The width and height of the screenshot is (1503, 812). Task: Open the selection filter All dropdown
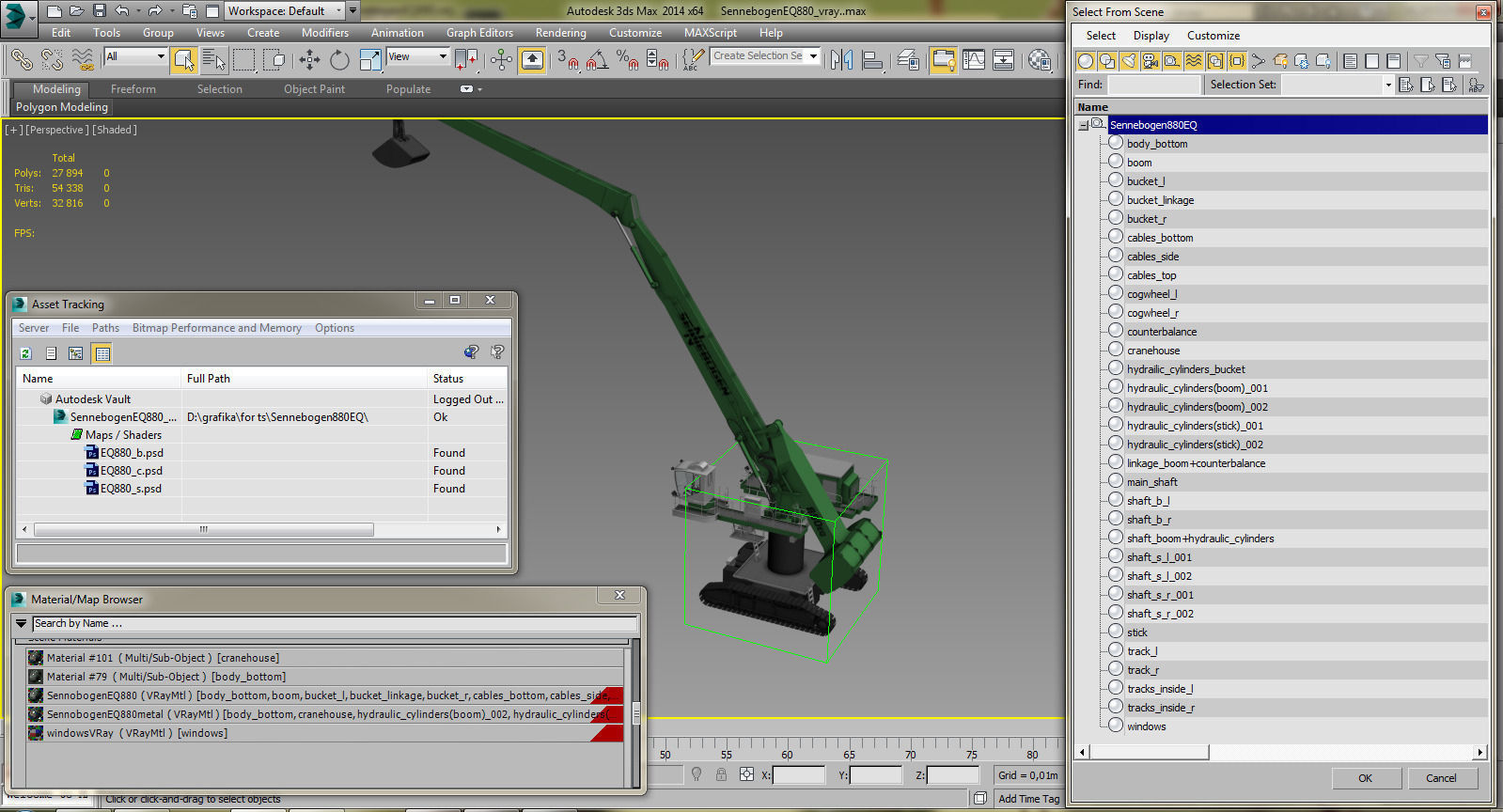pyautogui.click(x=161, y=57)
